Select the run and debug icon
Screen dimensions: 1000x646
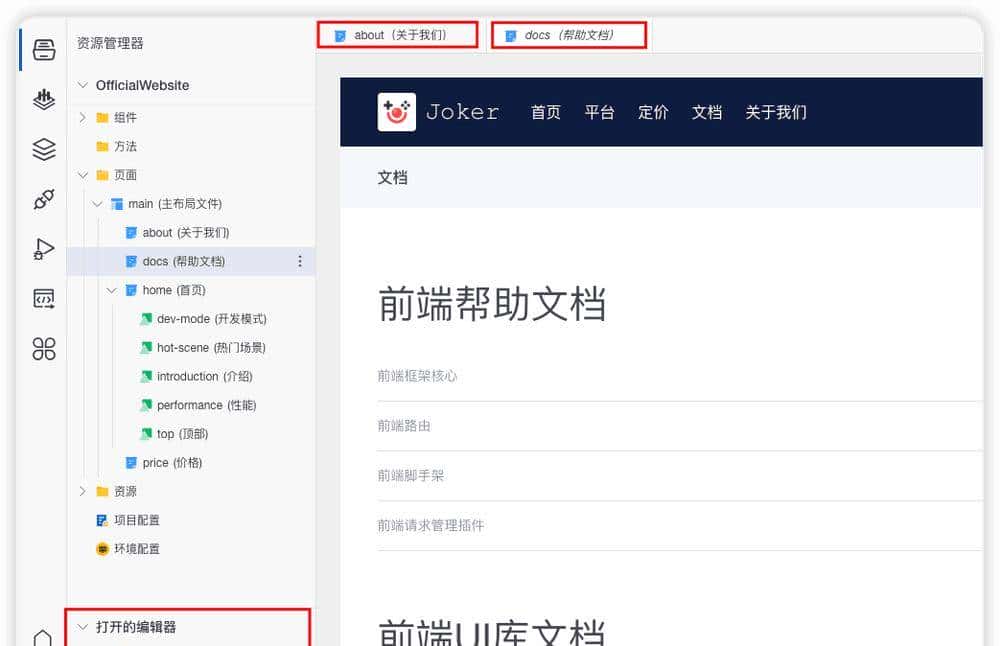(x=43, y=249)
